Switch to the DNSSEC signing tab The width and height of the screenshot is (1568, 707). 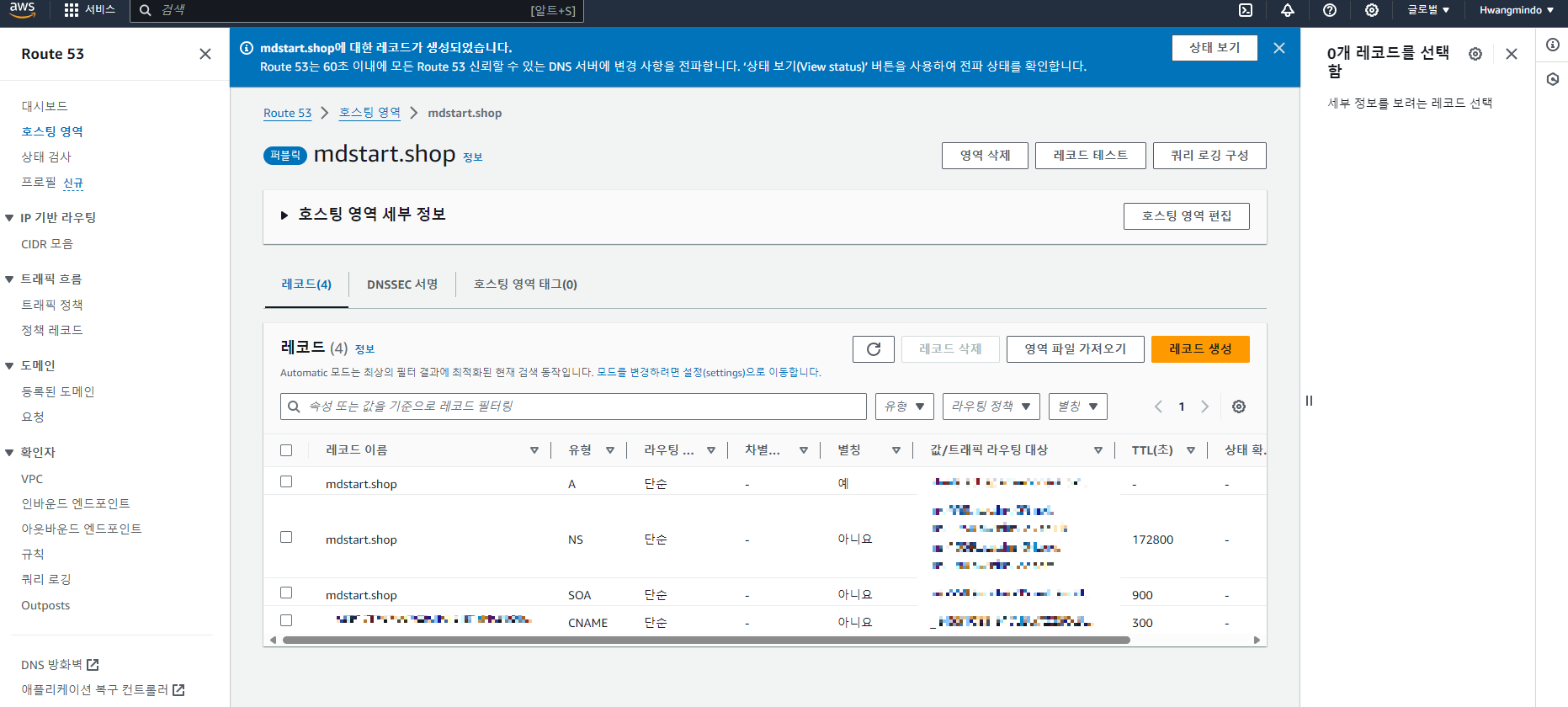point(402,284)
